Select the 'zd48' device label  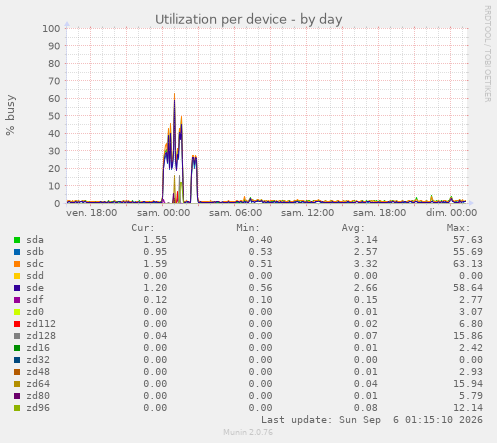38,372
